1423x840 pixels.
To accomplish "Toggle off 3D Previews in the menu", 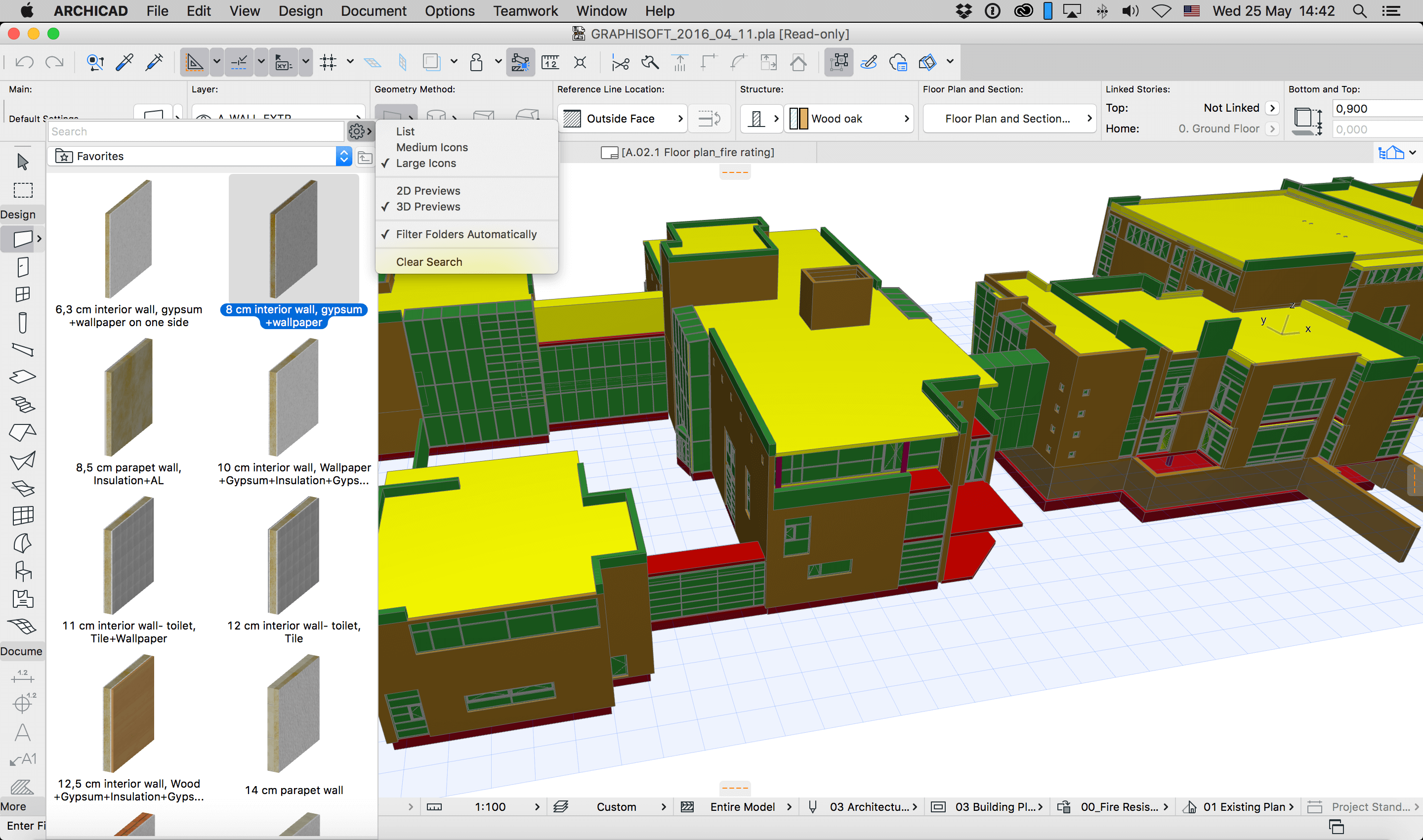I will (x=428, y=207).
